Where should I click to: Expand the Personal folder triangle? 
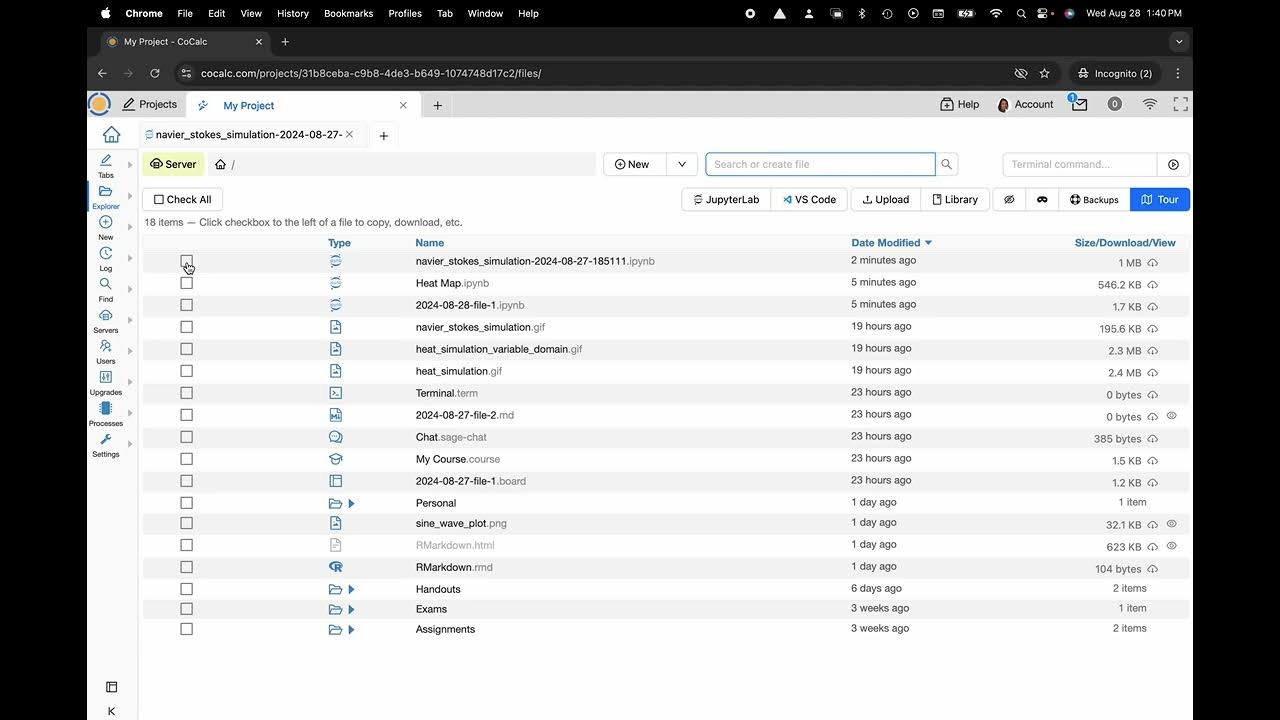[351, 503]
